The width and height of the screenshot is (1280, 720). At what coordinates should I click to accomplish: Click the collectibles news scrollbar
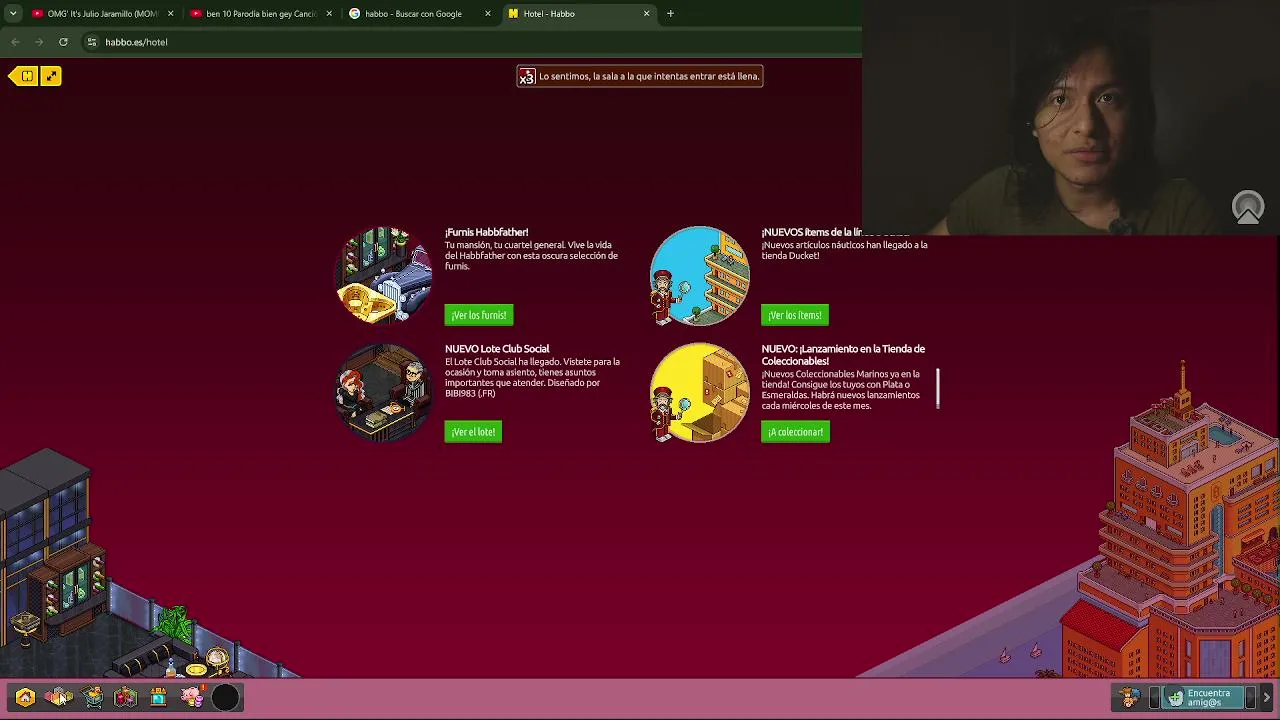[938, 388]
